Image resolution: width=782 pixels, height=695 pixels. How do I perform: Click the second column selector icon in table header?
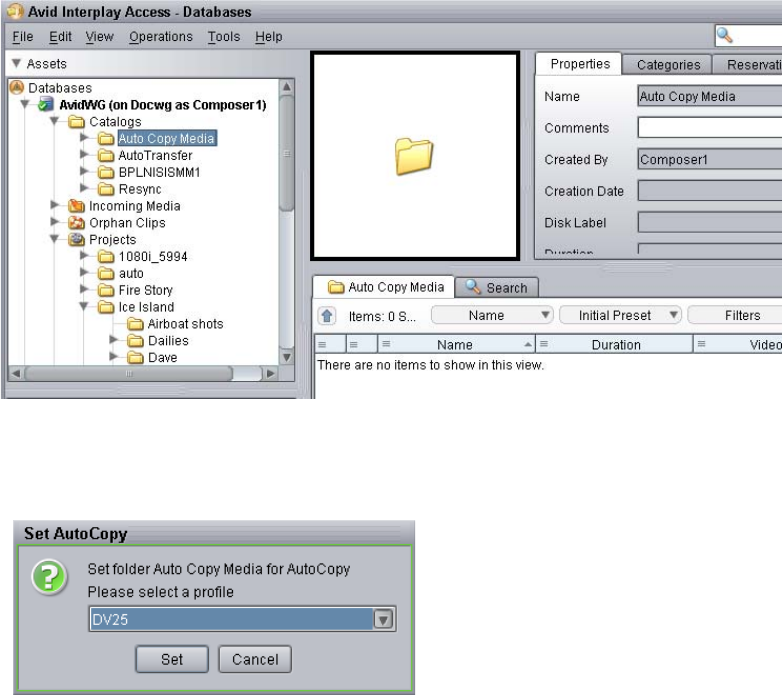[x=354, y=345]
